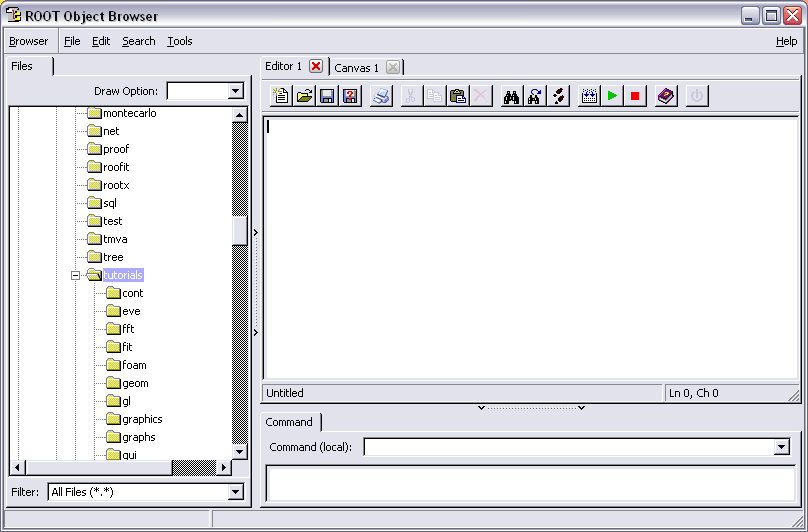The image size is (808, 532).
Task: Collapse the tutorials folder tree node
Action: (76, 275)
